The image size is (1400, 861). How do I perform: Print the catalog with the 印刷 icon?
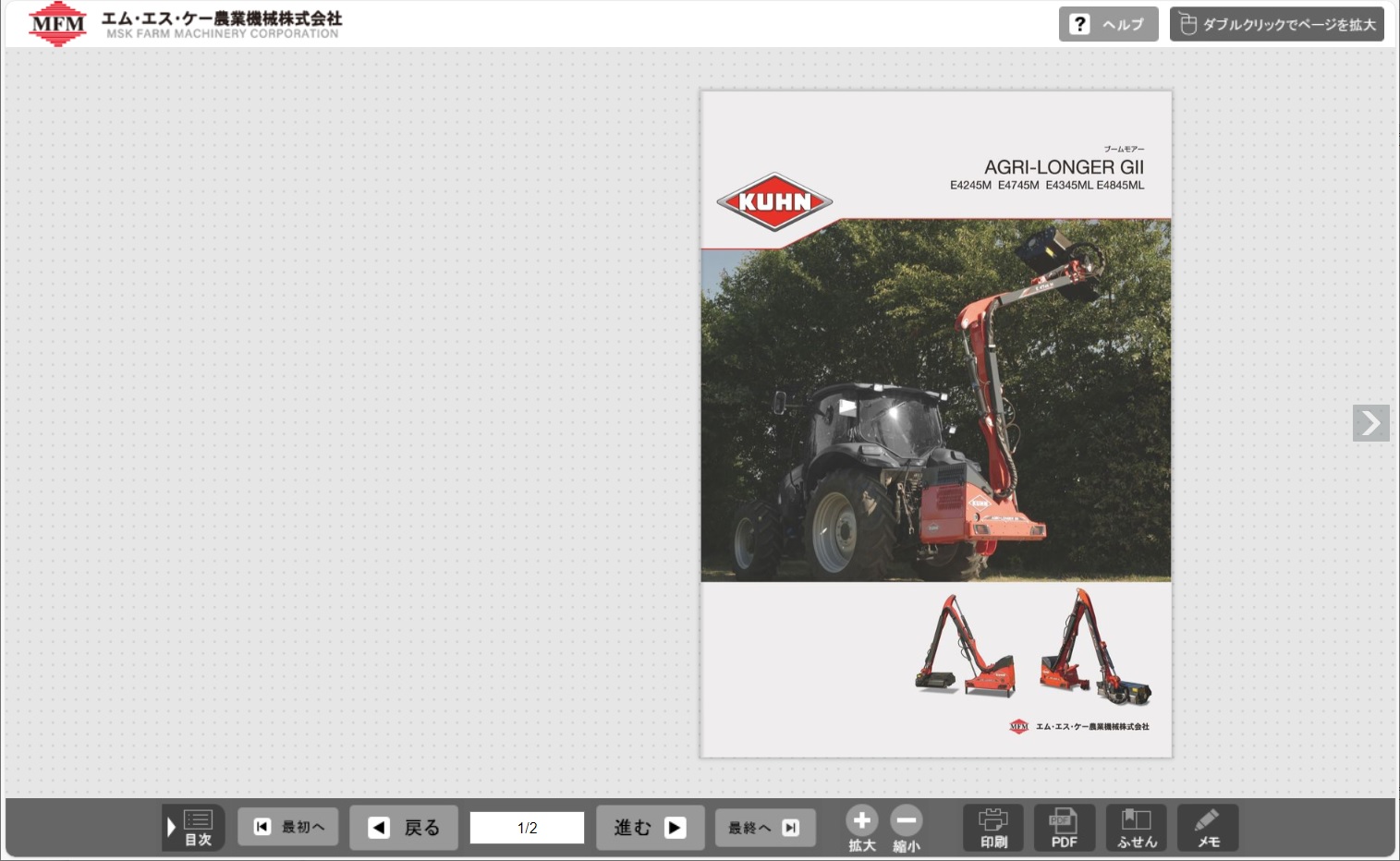993,828
